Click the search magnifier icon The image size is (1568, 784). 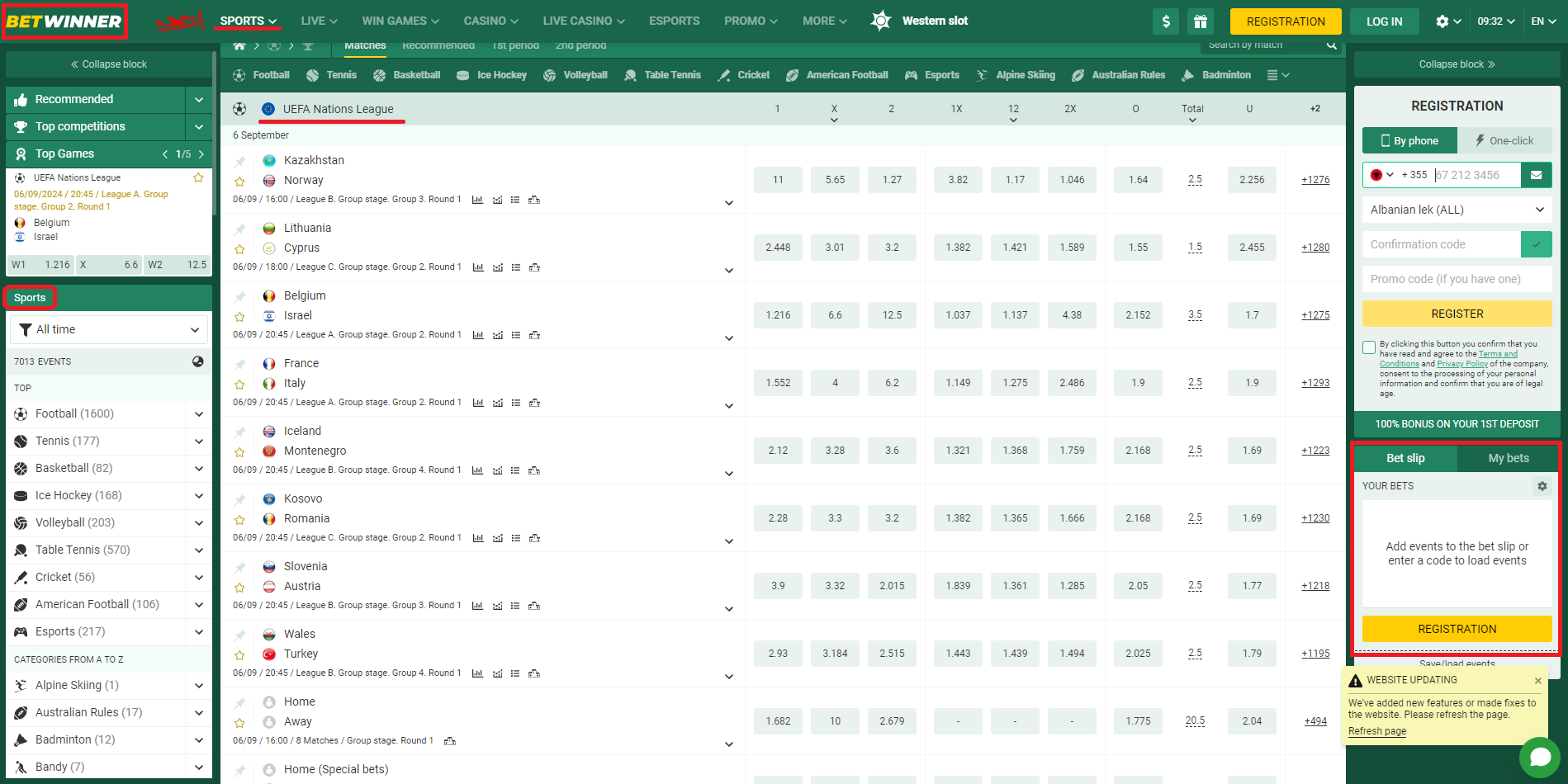(x=1332, y=45)
